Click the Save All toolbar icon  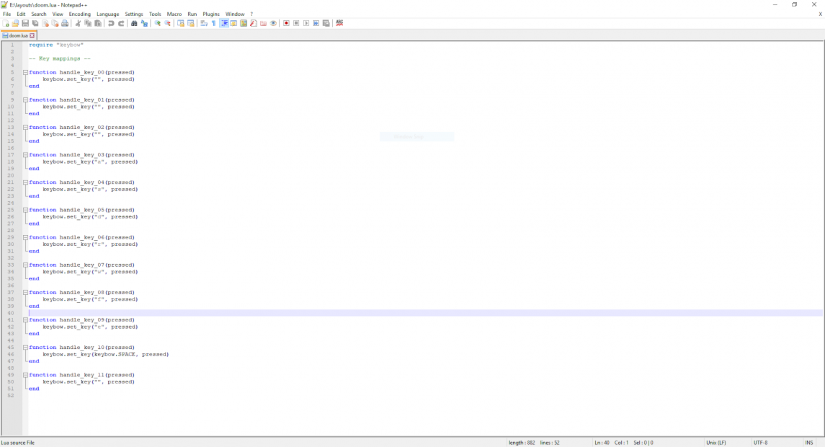[x=35, y=23]
